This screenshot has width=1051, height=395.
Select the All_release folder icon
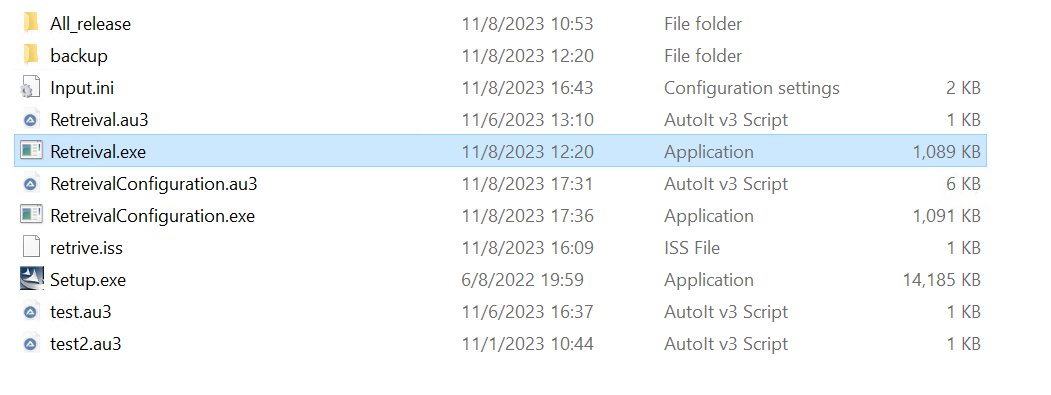(x=31, y=23)
